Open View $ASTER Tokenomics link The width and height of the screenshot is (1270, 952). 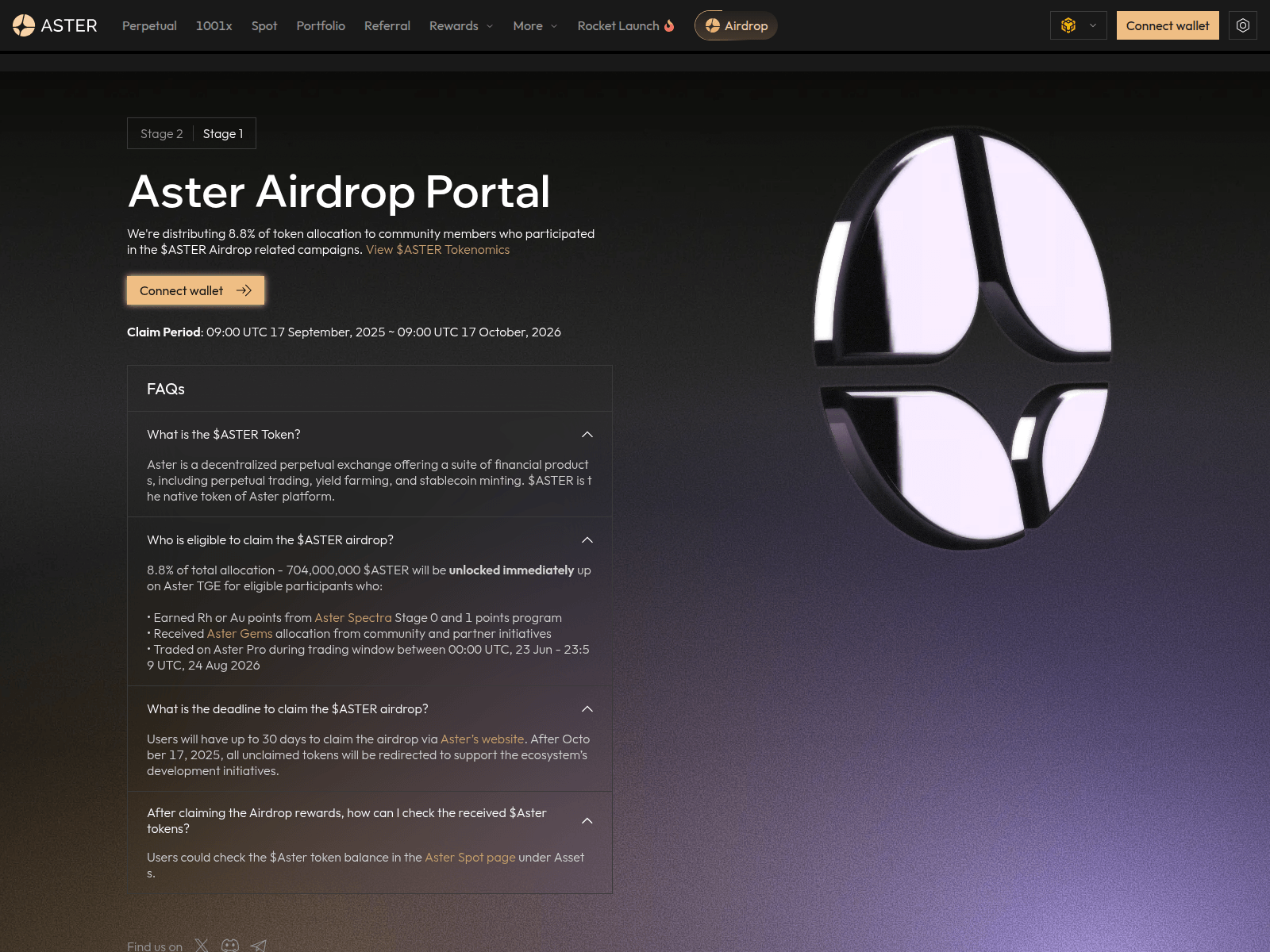[x=437, y=249]
